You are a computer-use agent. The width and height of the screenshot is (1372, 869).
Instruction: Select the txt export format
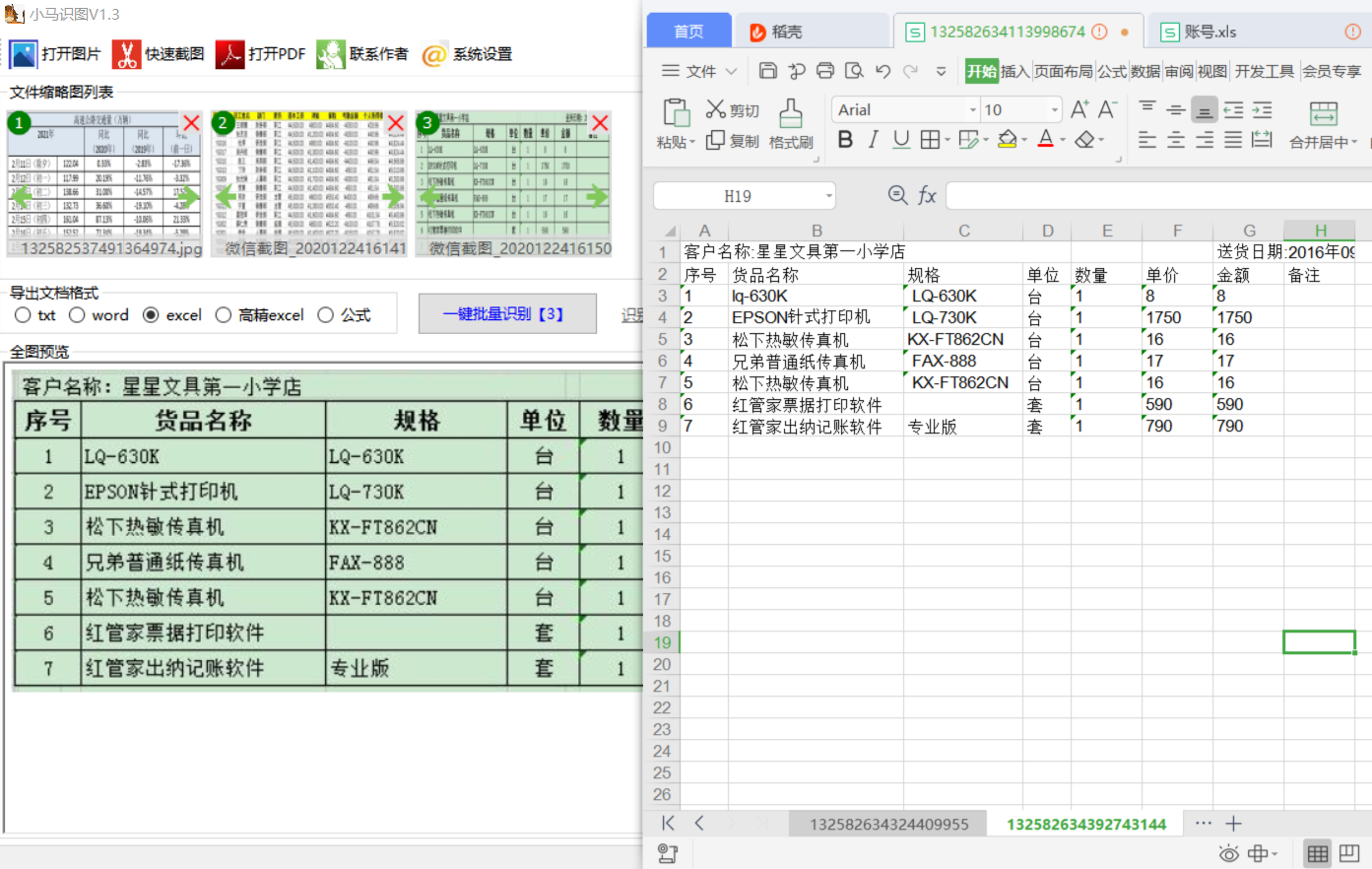21,315
